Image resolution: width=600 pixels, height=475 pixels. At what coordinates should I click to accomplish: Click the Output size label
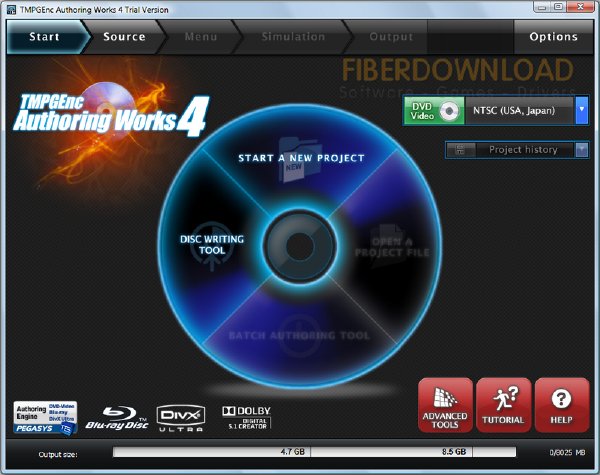[58, 455]
